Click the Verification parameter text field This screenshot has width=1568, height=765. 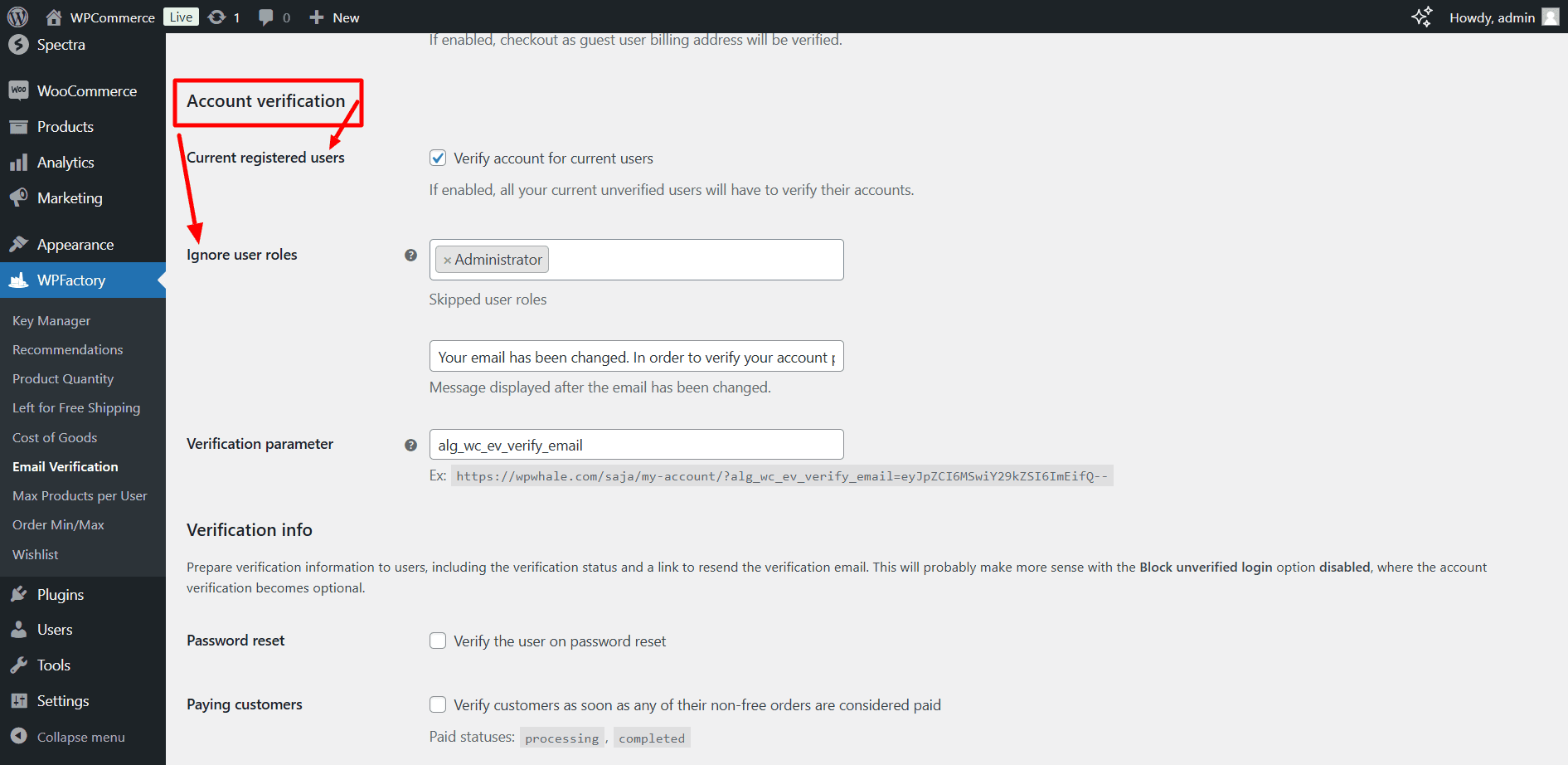pyautogui.click(x=636, y=445)
